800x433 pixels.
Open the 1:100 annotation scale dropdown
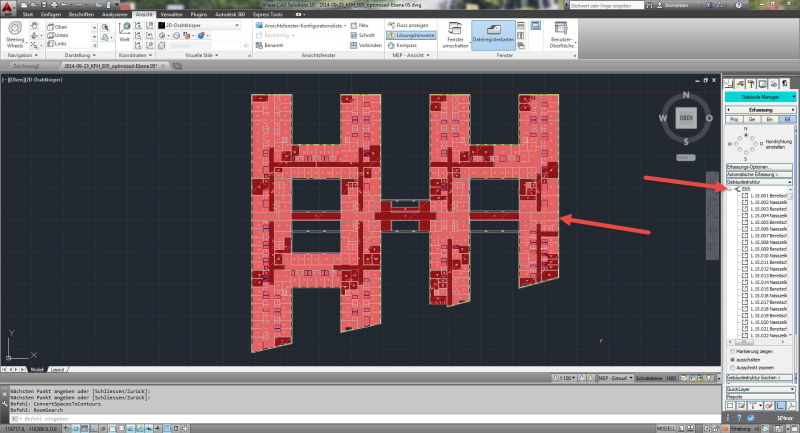(x=565, y=378)
